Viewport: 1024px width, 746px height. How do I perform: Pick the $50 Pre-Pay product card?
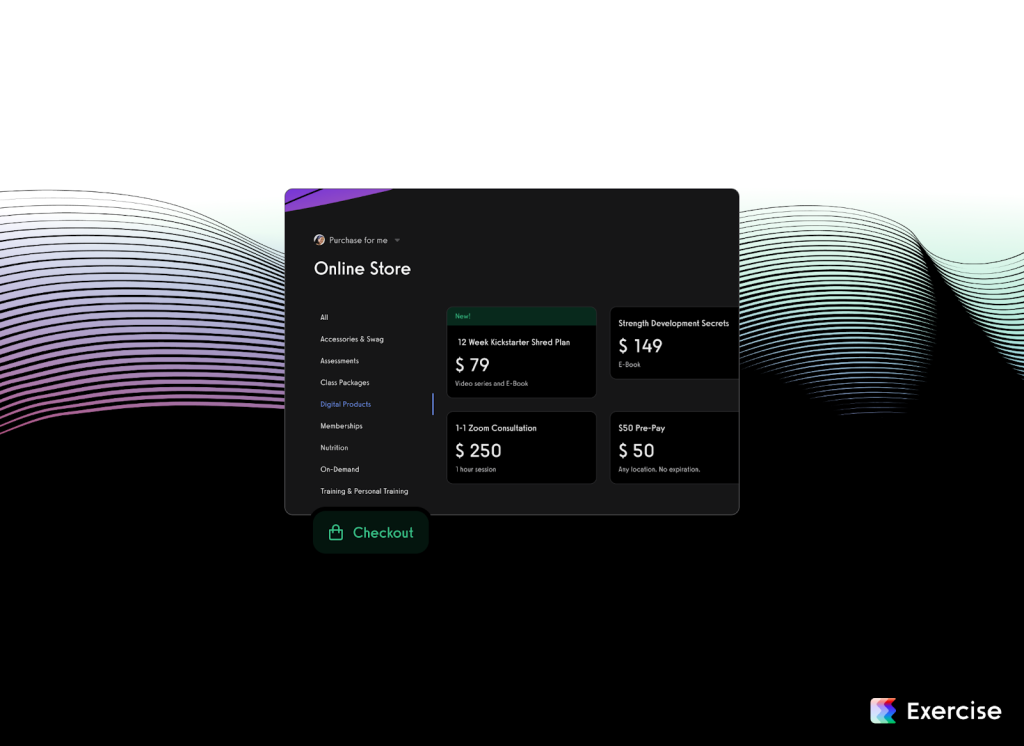673,448
